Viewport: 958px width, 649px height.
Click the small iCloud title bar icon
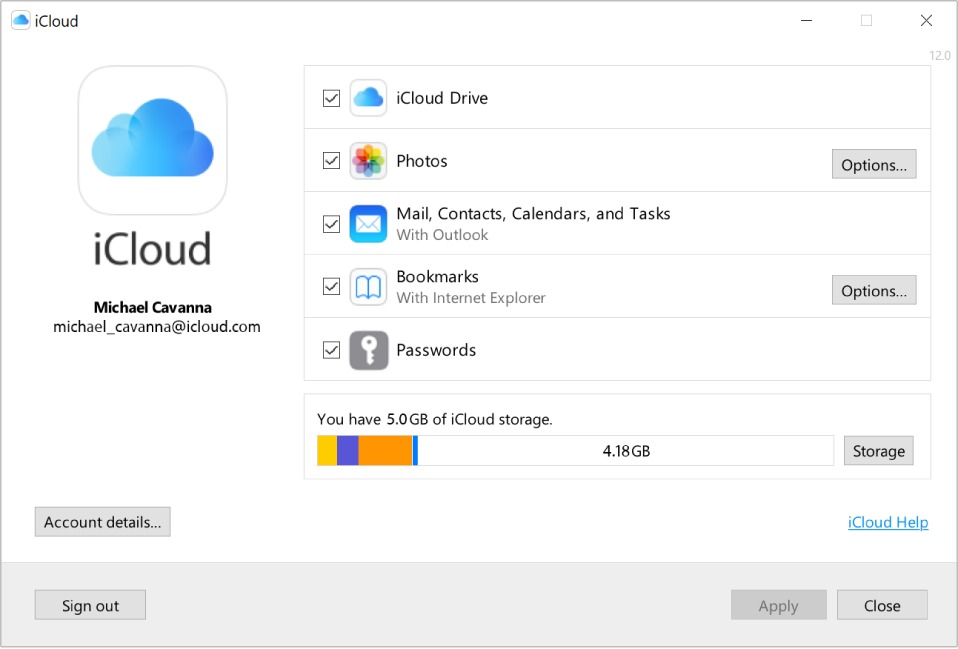point(20,21)
